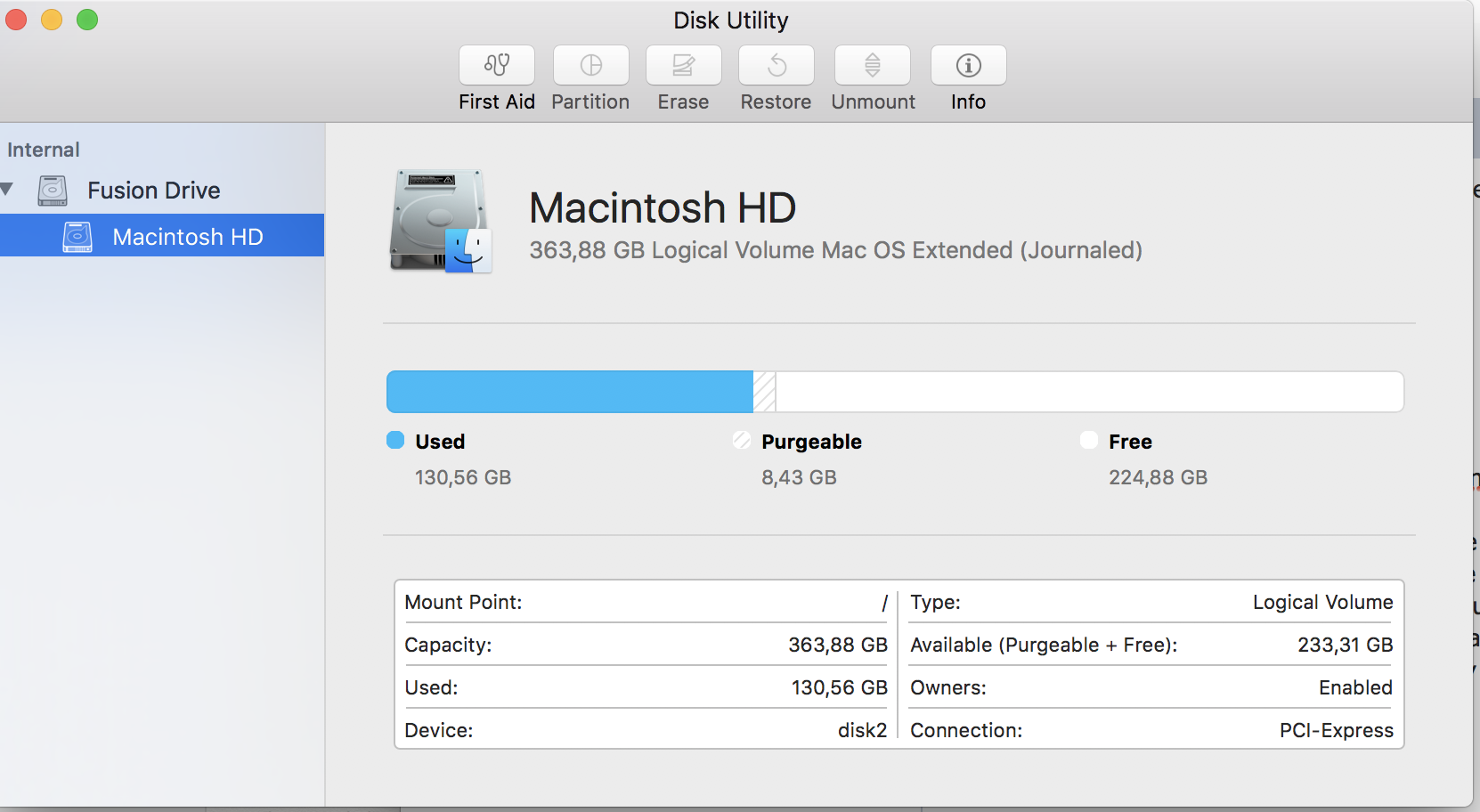
Task: Click the Internal sidebar section header
Action: [x=44, y=150]
